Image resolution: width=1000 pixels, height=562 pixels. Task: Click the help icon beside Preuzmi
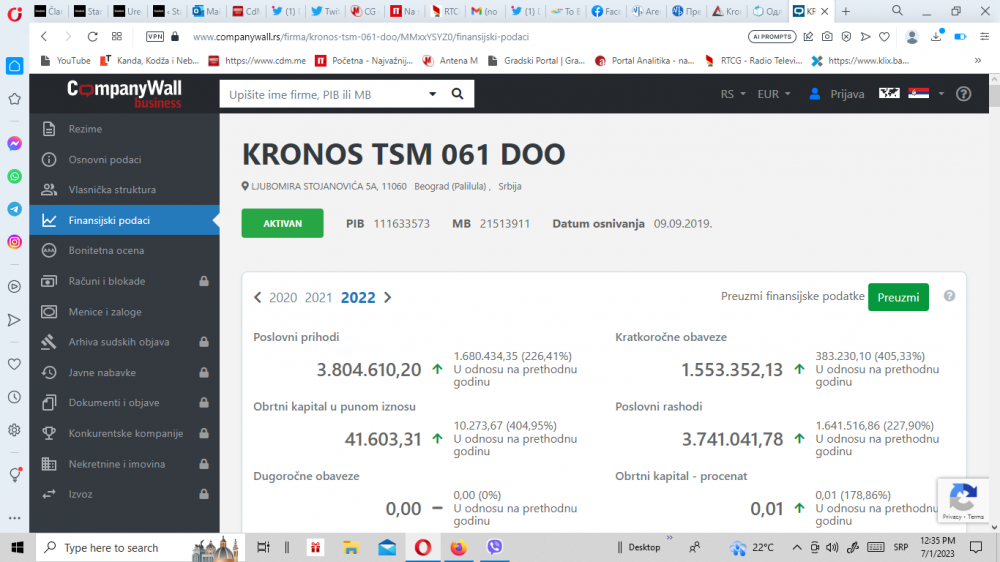click(x=949, y=297)
